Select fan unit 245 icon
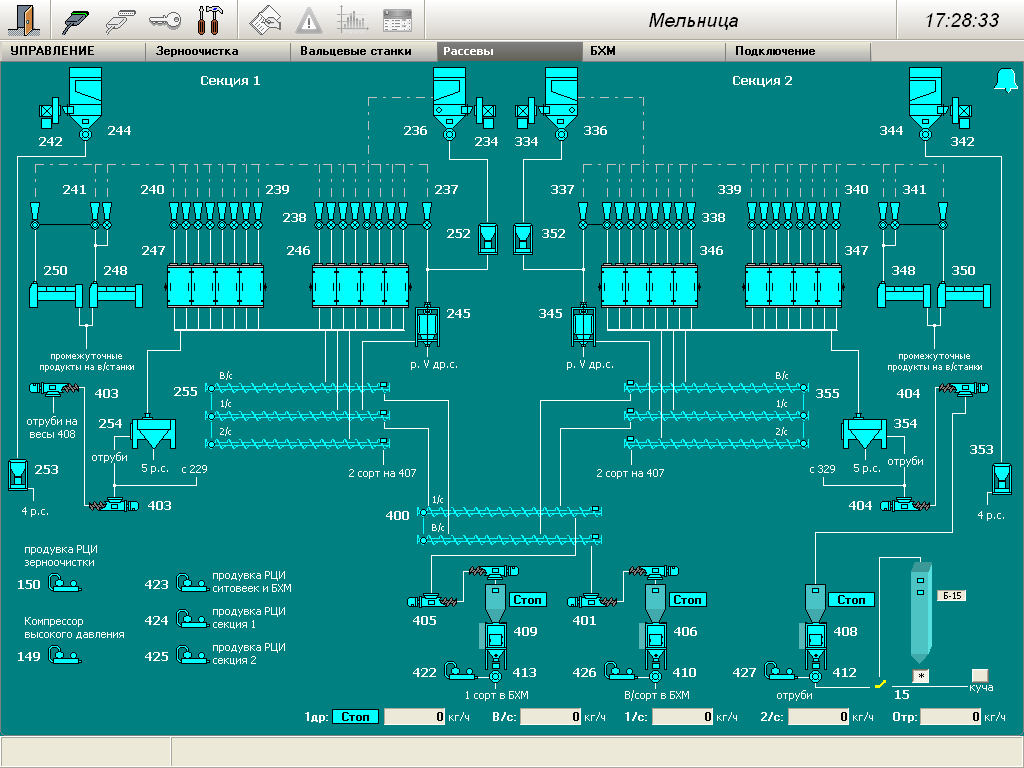The width and height of the screenshot is (1024, 768). tap(428, 324)
